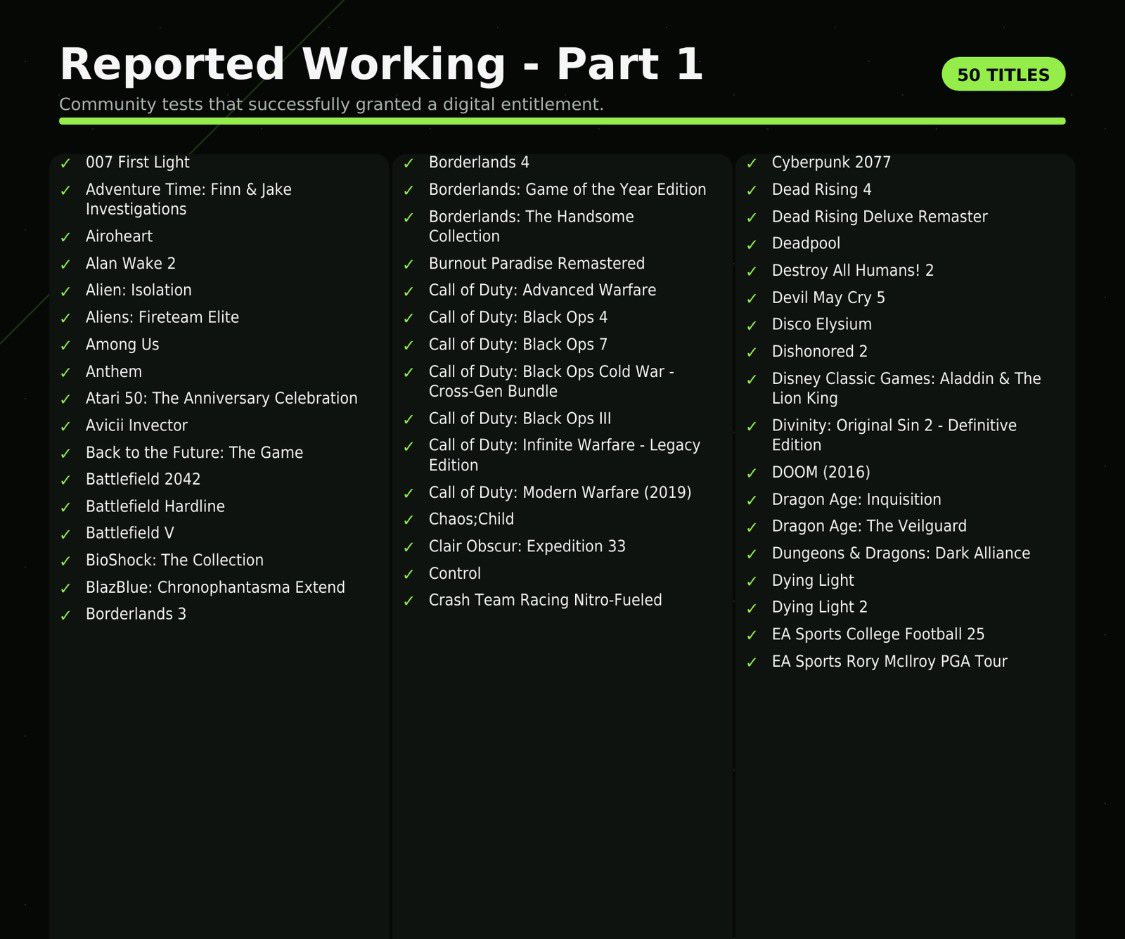Screen dimensions: 1125x939
Task: Click the checkmark next to Chaos;Child
Action: pos(408,520)
